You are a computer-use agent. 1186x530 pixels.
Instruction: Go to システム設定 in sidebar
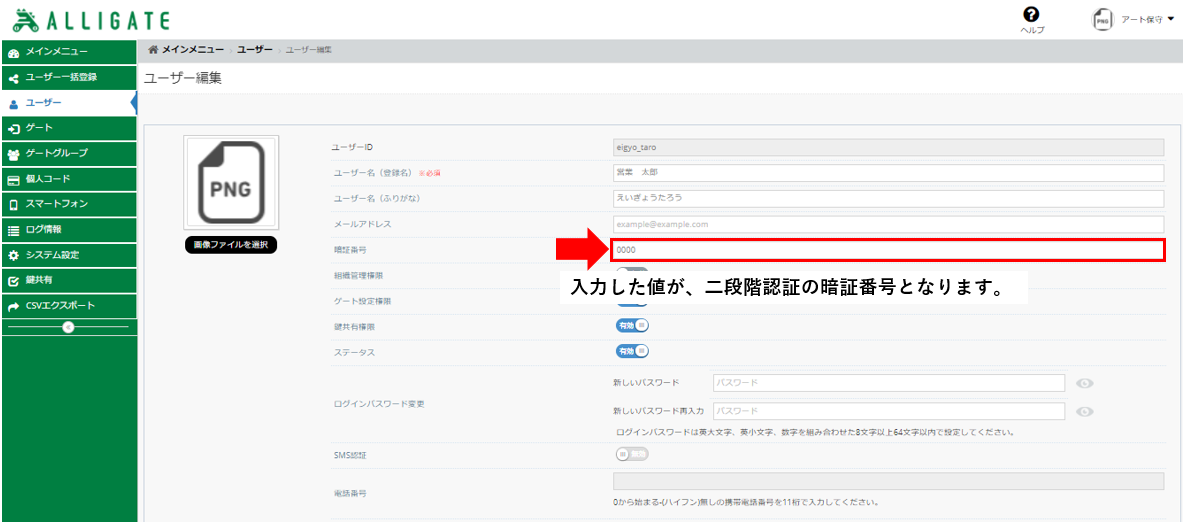coord(69,255)
